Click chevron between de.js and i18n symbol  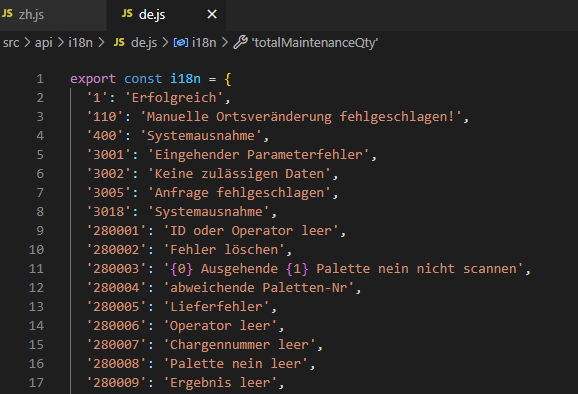[x=166, y=43]
